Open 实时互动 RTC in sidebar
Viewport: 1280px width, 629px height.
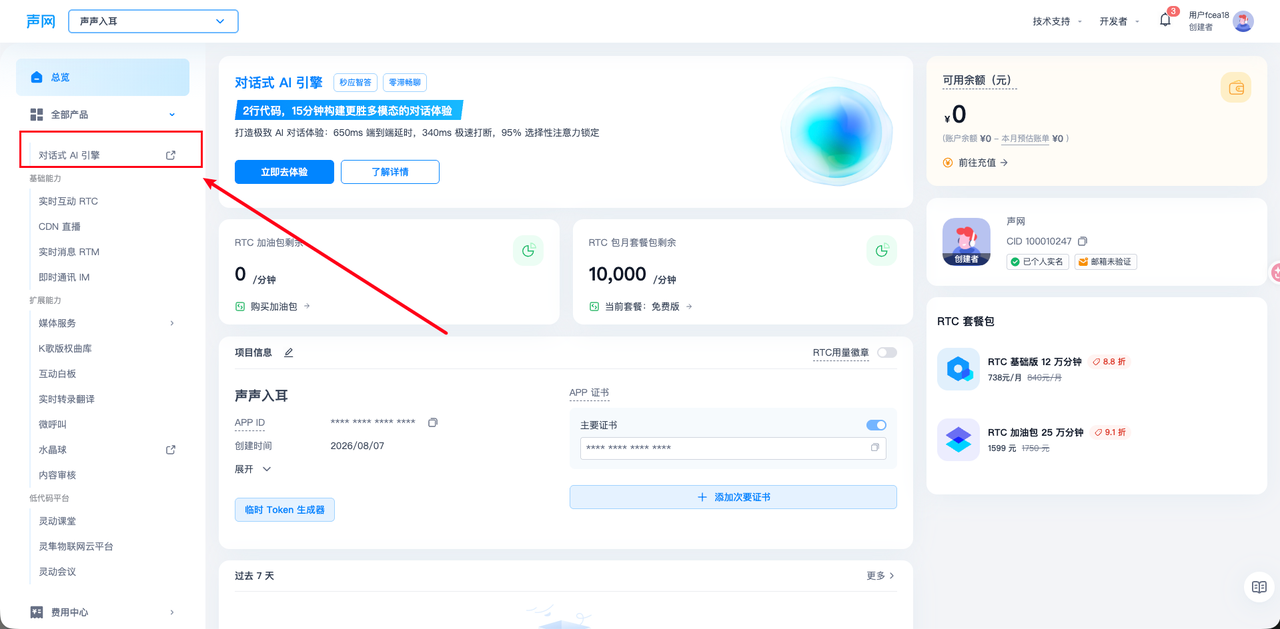coord(68,201)
